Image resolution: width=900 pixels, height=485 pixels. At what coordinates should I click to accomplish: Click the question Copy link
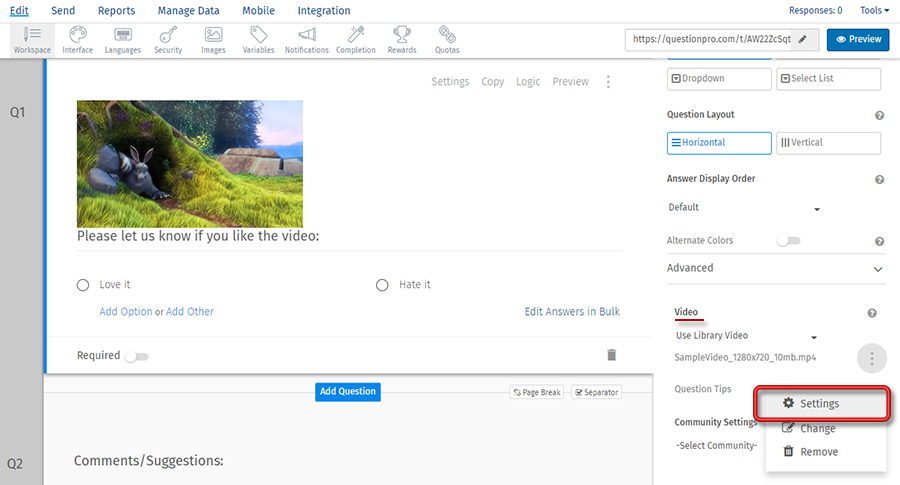(x=492, y=82)
